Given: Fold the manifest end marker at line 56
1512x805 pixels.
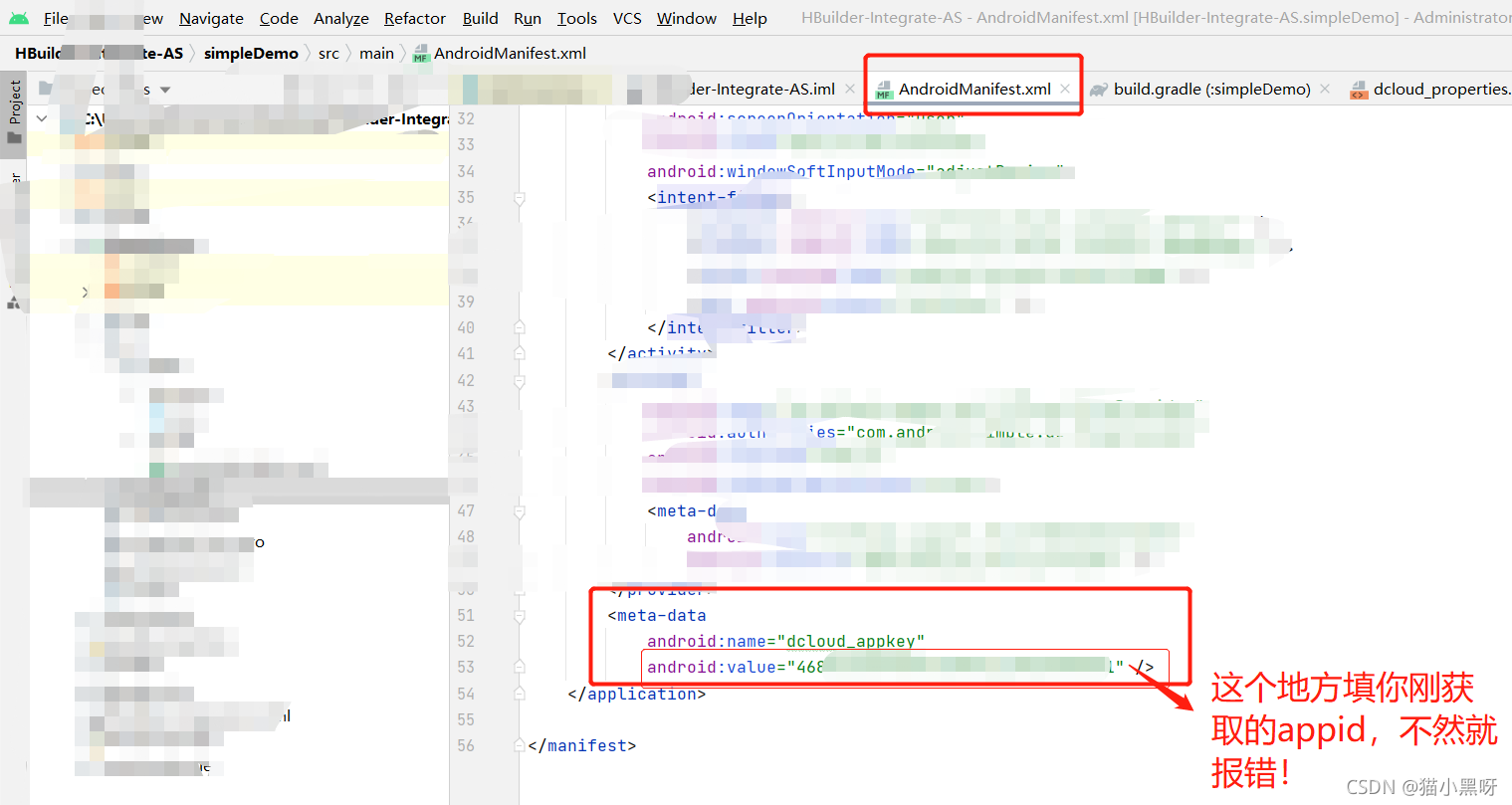Looking at the screenshot, I should click(519, 745).
